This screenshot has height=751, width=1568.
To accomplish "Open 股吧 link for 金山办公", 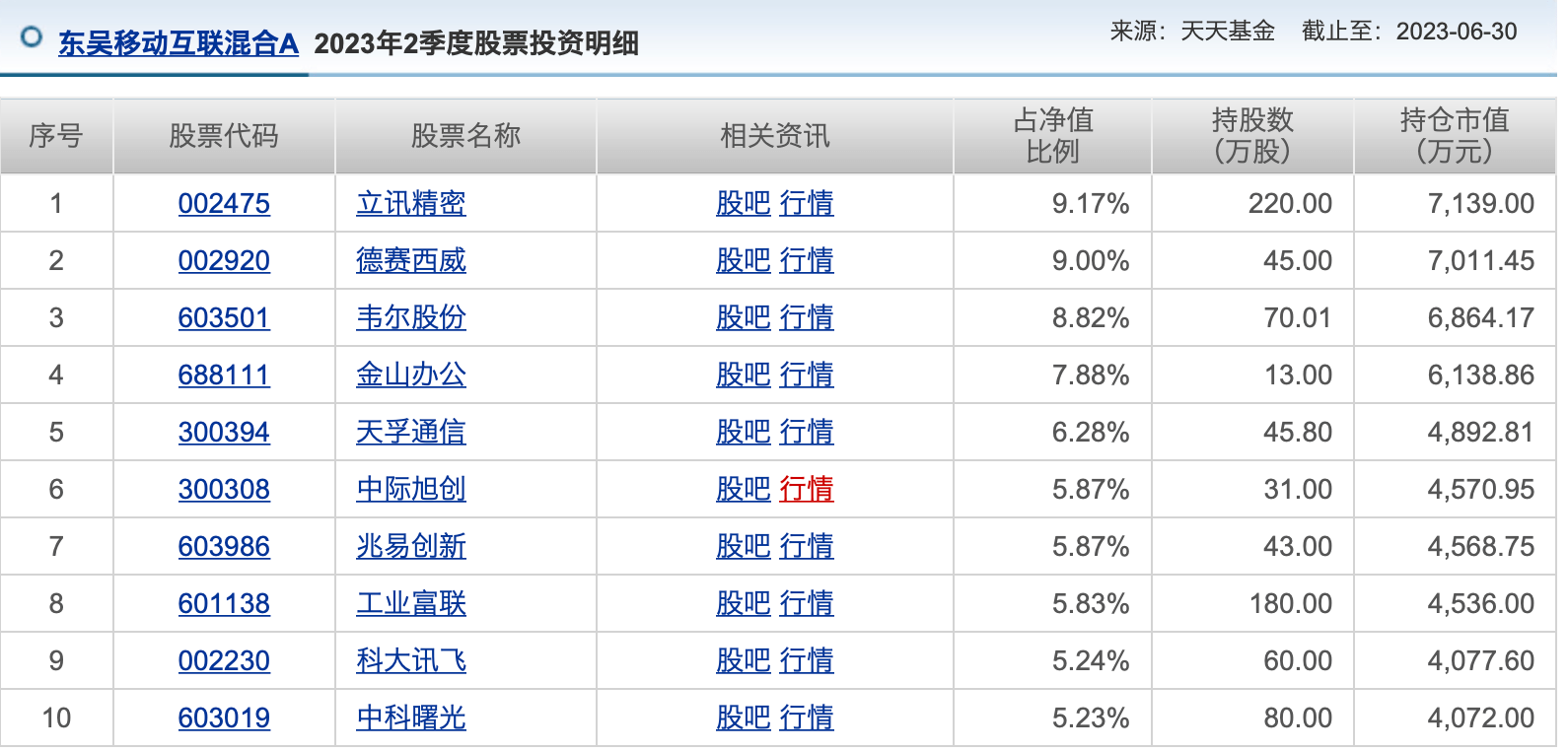I will click(744, 375).
